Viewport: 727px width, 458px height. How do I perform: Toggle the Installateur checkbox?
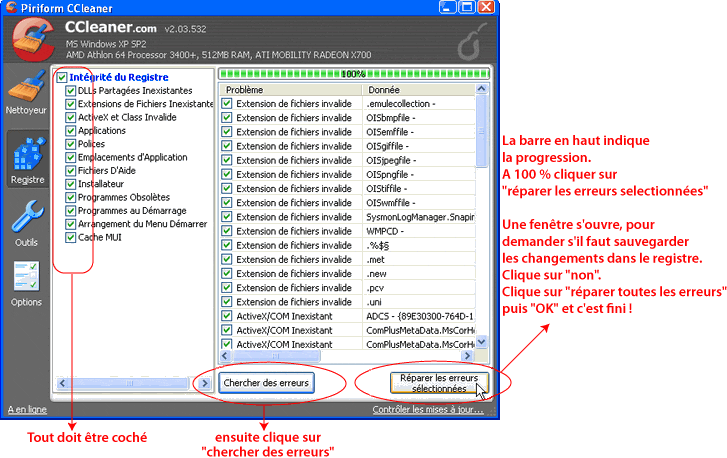(x=70, y=184)
